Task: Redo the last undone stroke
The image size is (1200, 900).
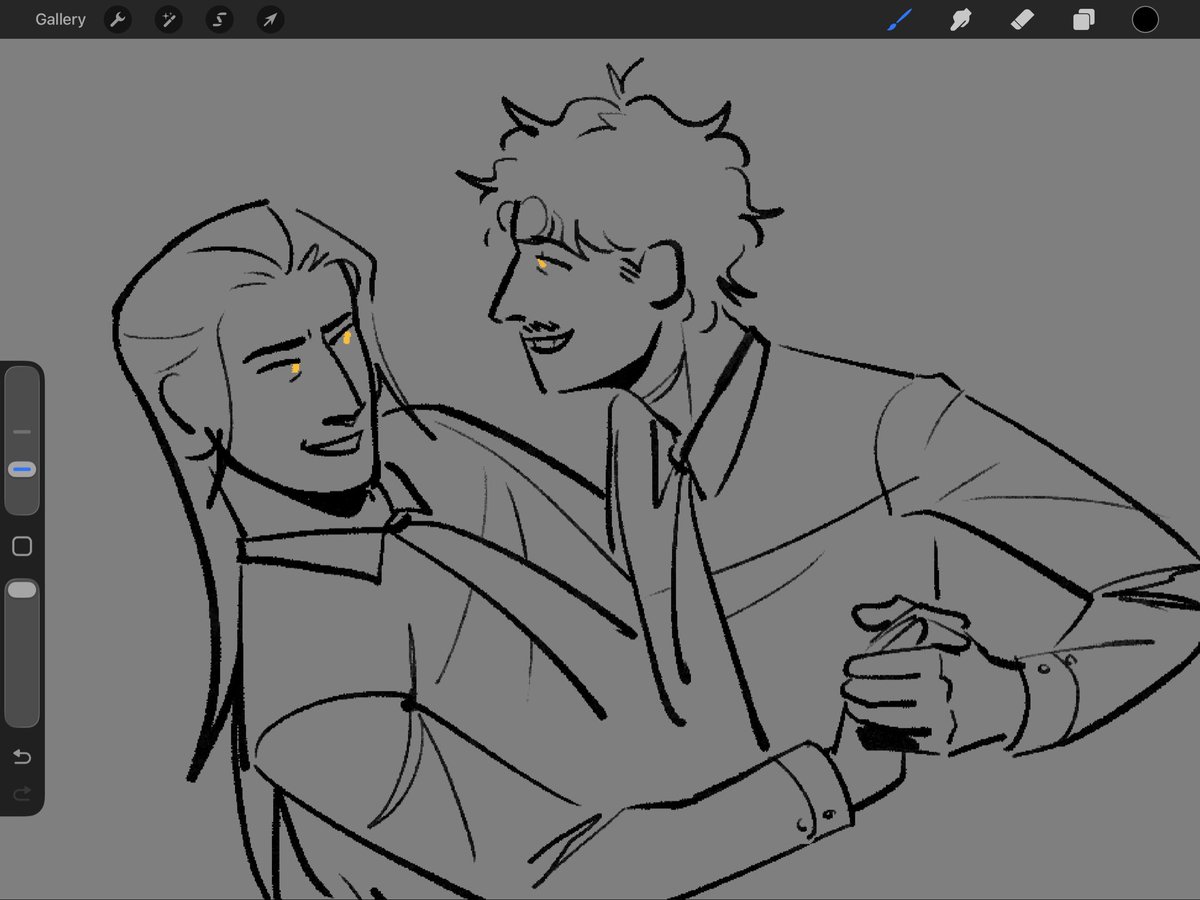Action: click(x=22, y=794)
